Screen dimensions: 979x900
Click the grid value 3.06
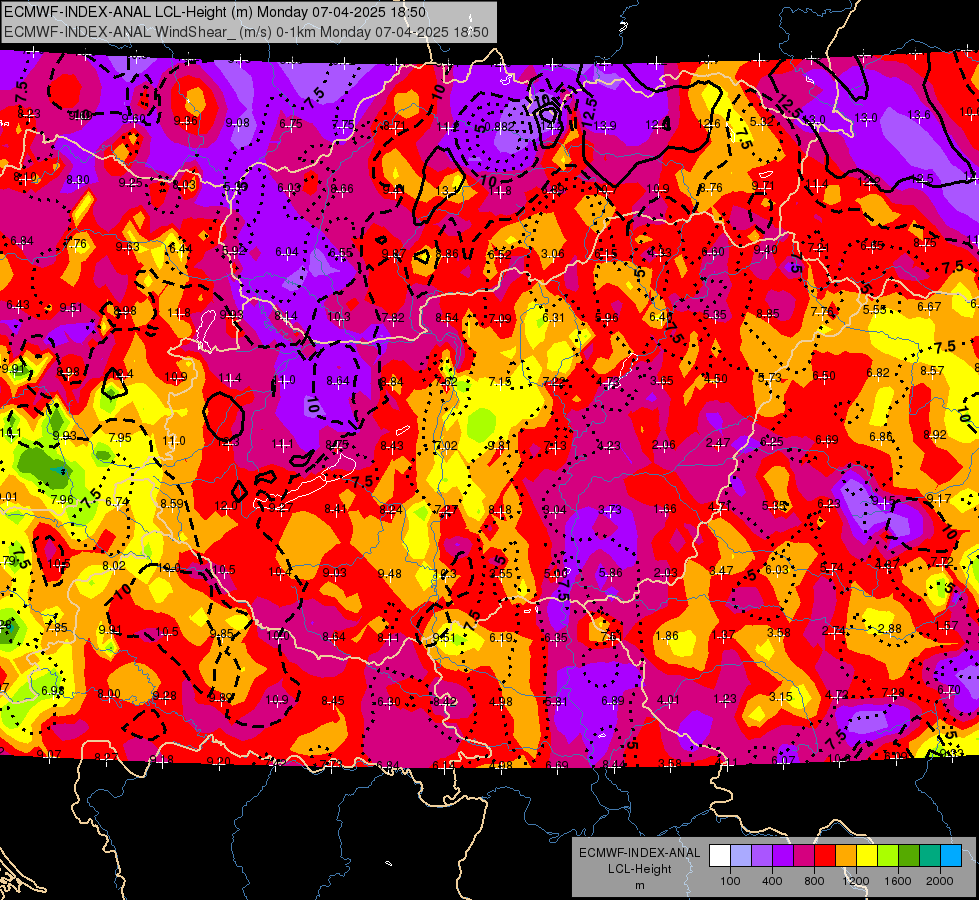pyautogui.click(x=553, y=254)
